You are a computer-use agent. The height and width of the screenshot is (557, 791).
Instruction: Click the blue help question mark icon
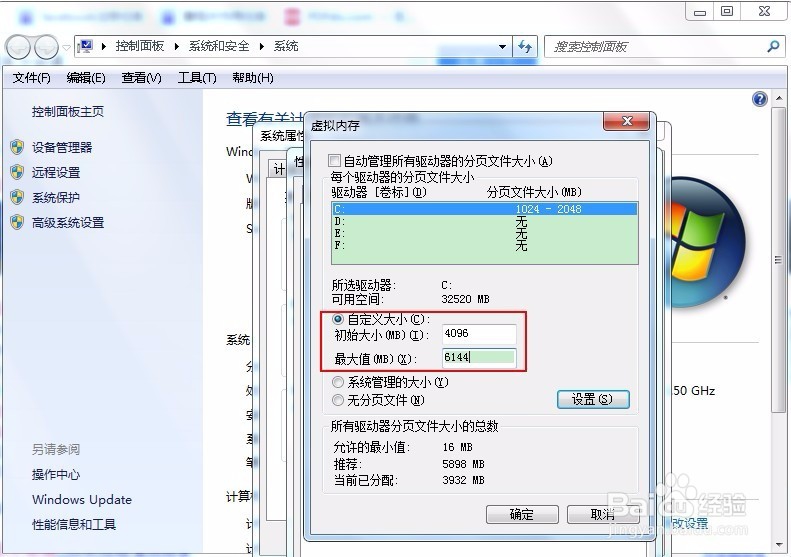coord(760,99)
